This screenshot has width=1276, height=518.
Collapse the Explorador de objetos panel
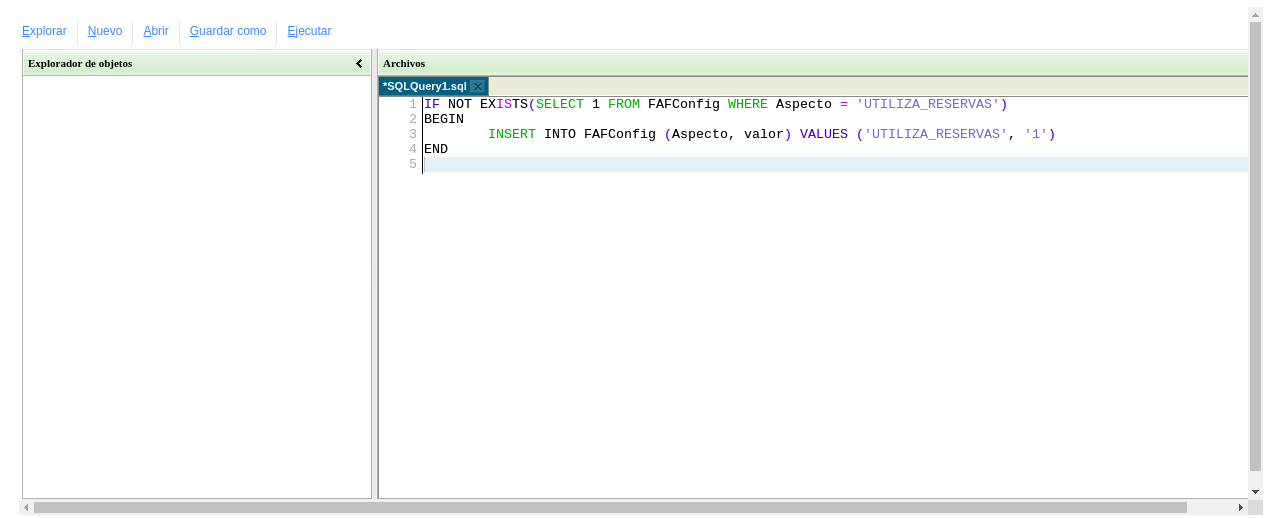[359, 63]
